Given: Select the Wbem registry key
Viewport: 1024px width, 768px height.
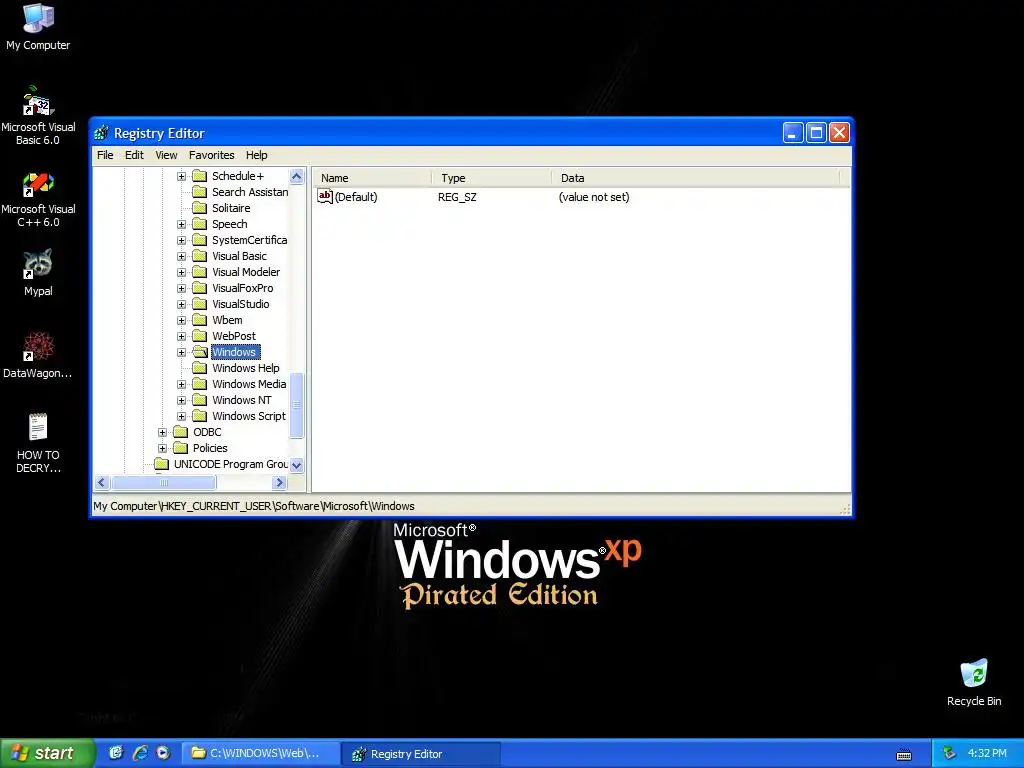Looking at the screenshot, I should pyautogui.click(x=227, y=320).
